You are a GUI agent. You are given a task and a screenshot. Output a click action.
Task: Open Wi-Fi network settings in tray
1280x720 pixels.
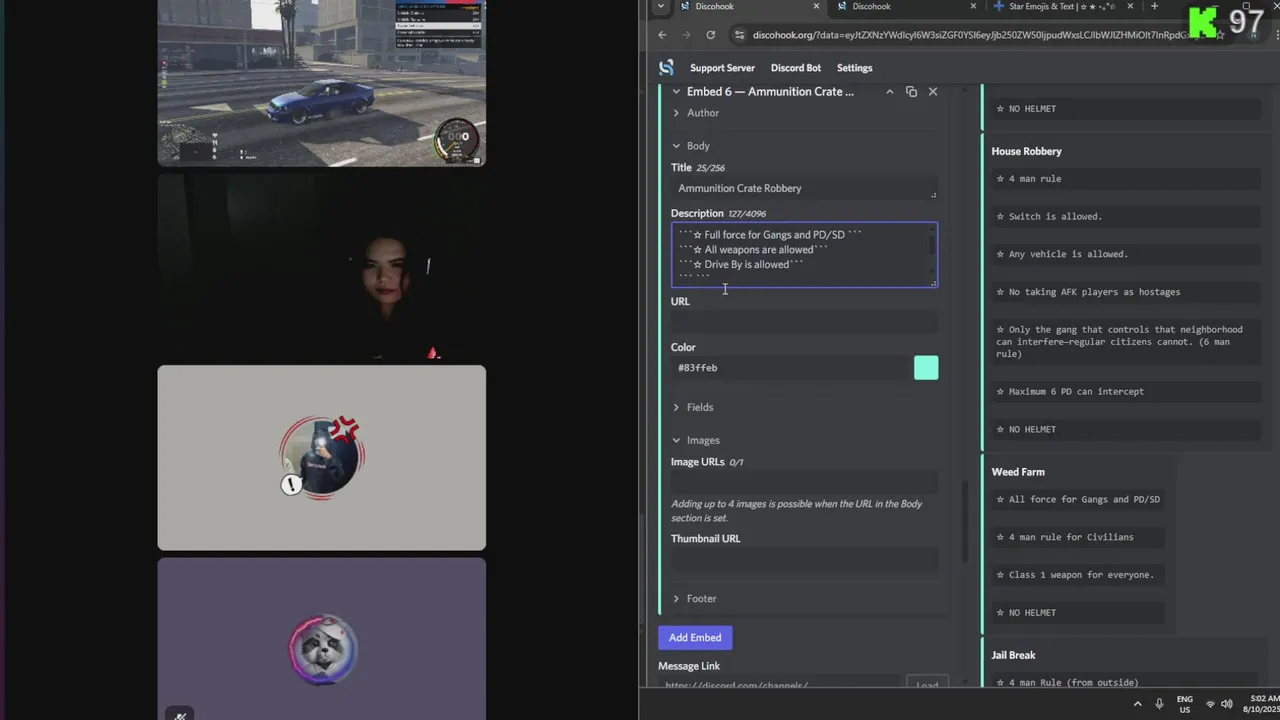tap(1211, 704)
